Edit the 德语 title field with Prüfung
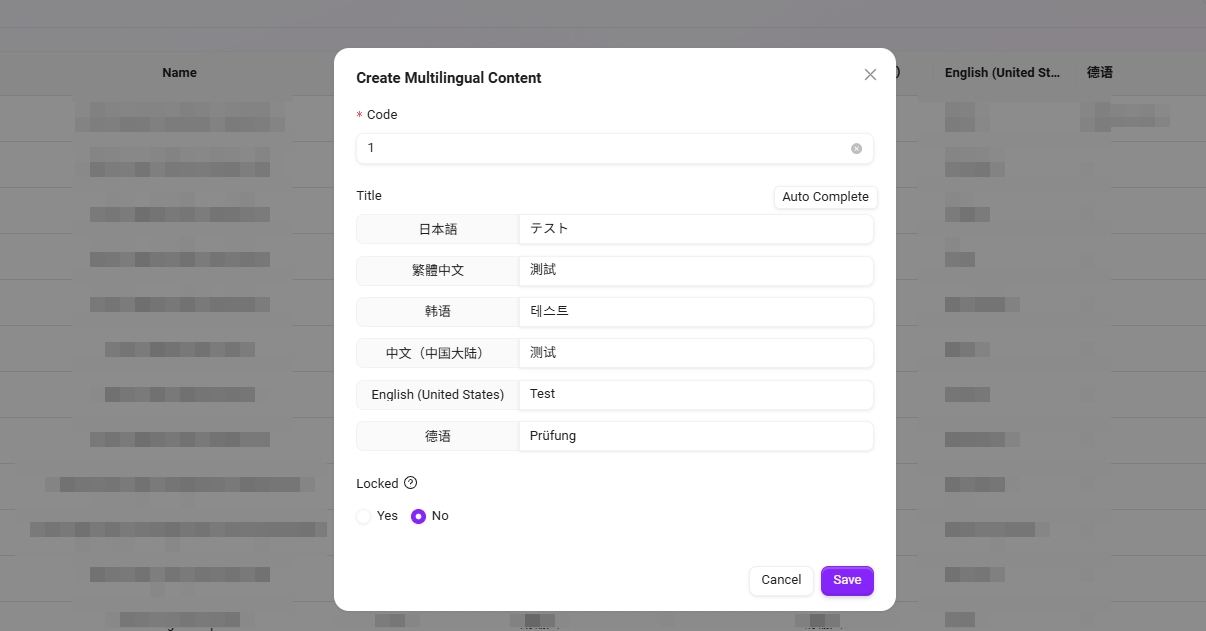 (x=696, y=436)
